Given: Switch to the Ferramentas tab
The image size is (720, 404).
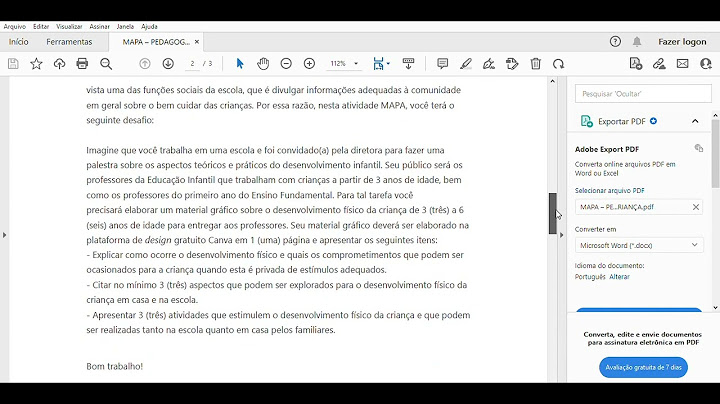Looking at the screenshot, I should click(x=69, y=42).
